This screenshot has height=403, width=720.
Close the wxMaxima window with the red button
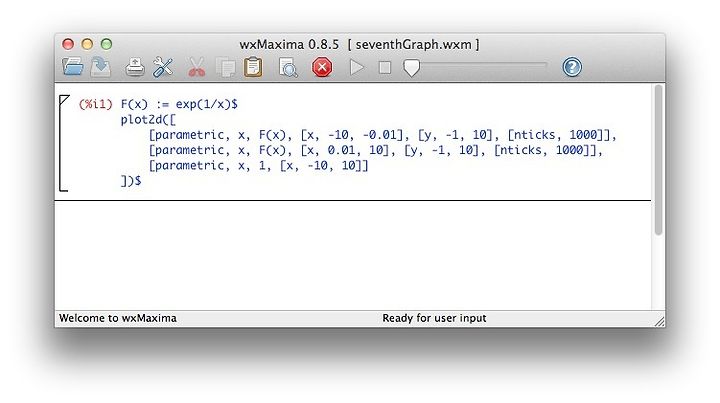[x=68, y=44]
